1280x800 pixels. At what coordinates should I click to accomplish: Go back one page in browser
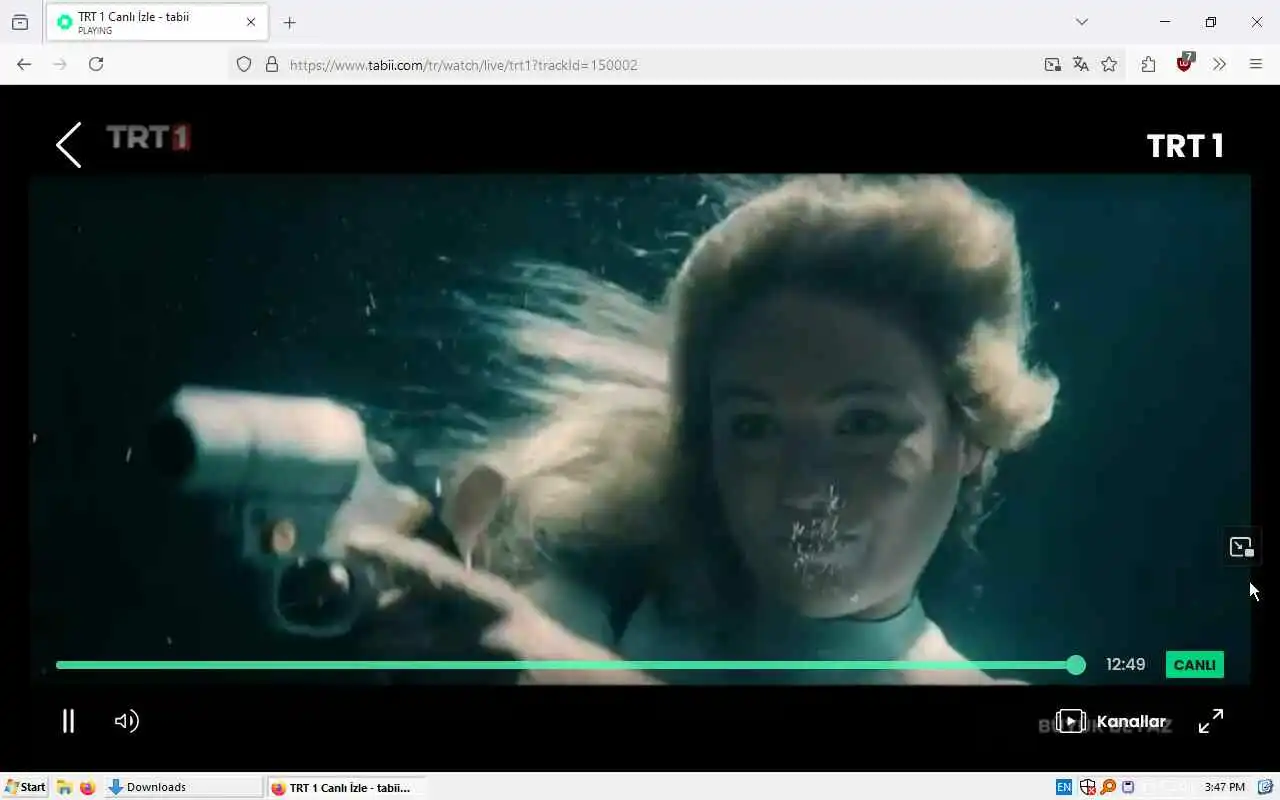pos(24,64)
